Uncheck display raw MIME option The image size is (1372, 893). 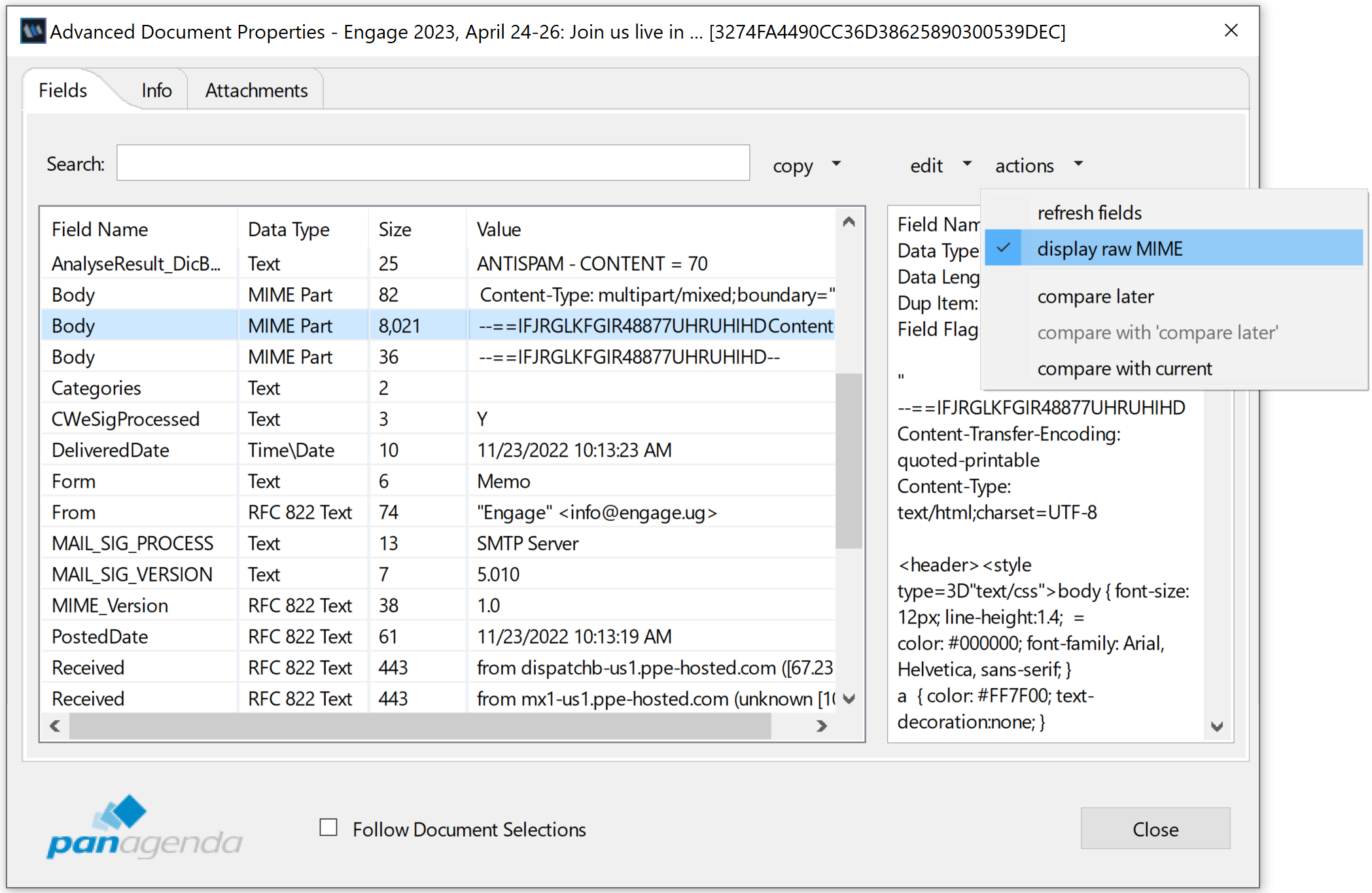(1110, 249)
